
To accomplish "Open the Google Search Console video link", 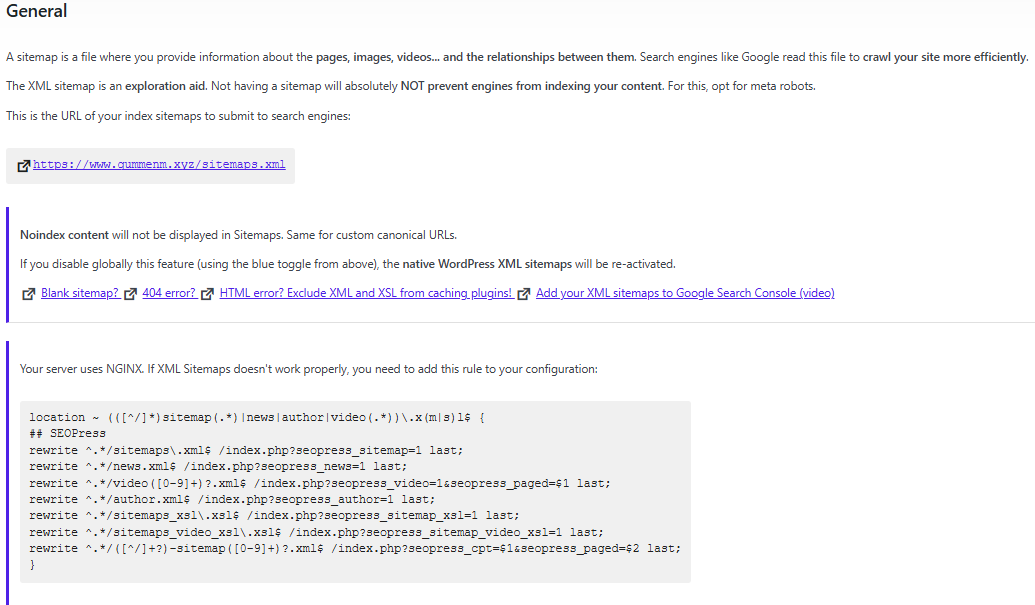I will (686, 292).
